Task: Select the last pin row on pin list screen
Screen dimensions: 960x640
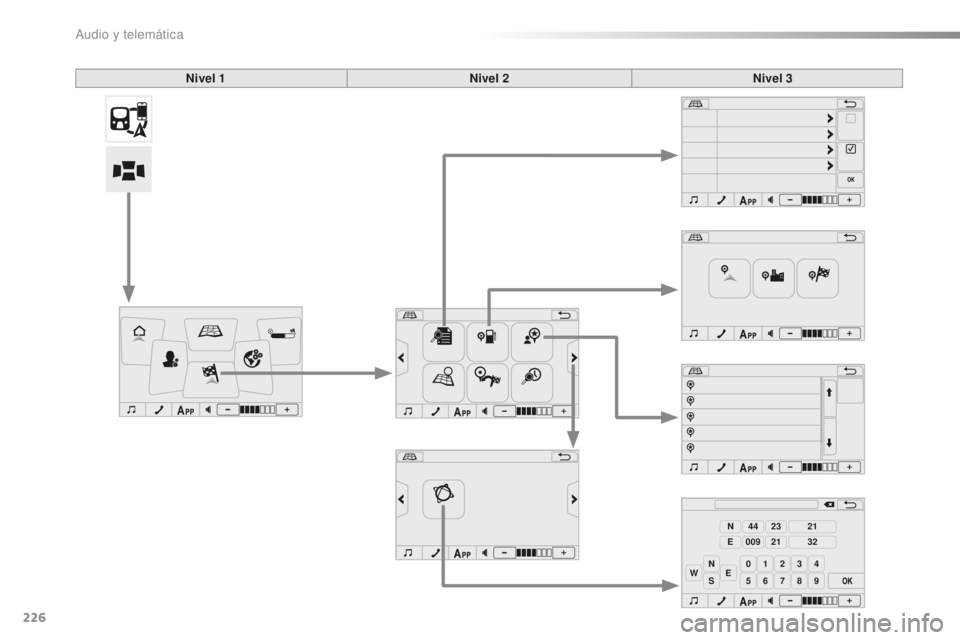Action: (751, 448)
